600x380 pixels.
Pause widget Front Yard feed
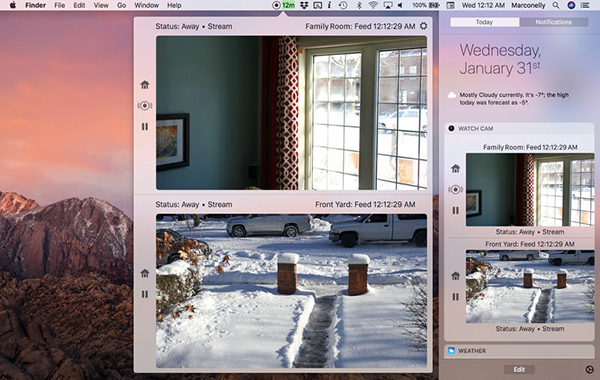[455, 297]
